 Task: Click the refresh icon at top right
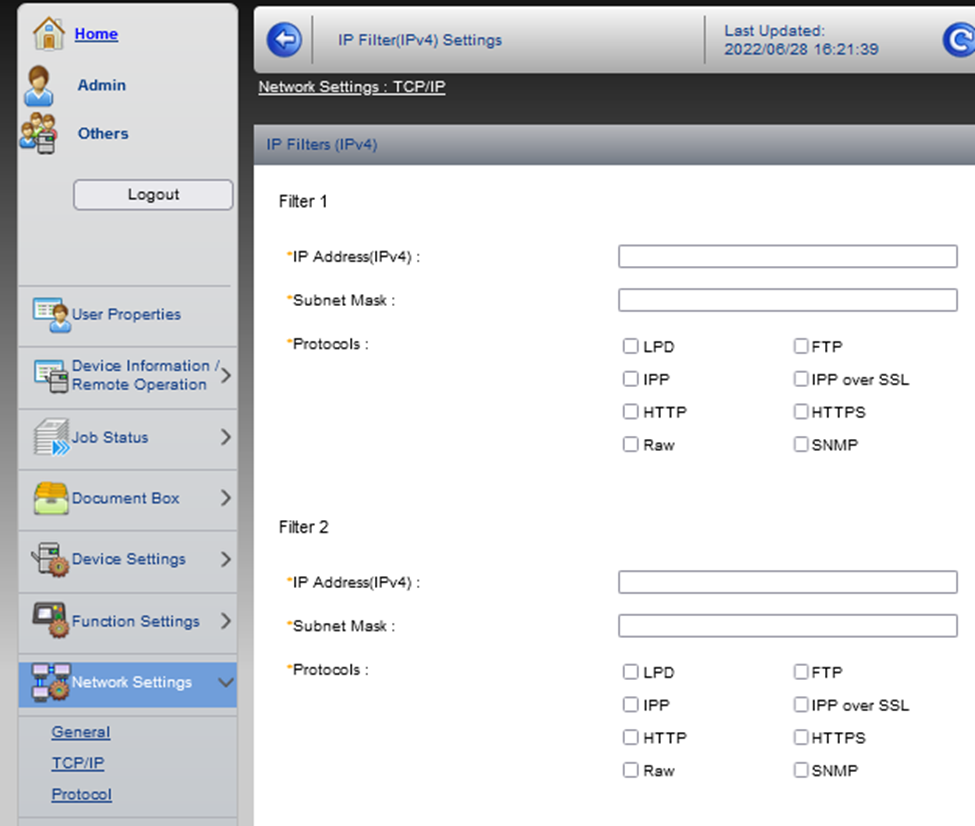point(959,39)
